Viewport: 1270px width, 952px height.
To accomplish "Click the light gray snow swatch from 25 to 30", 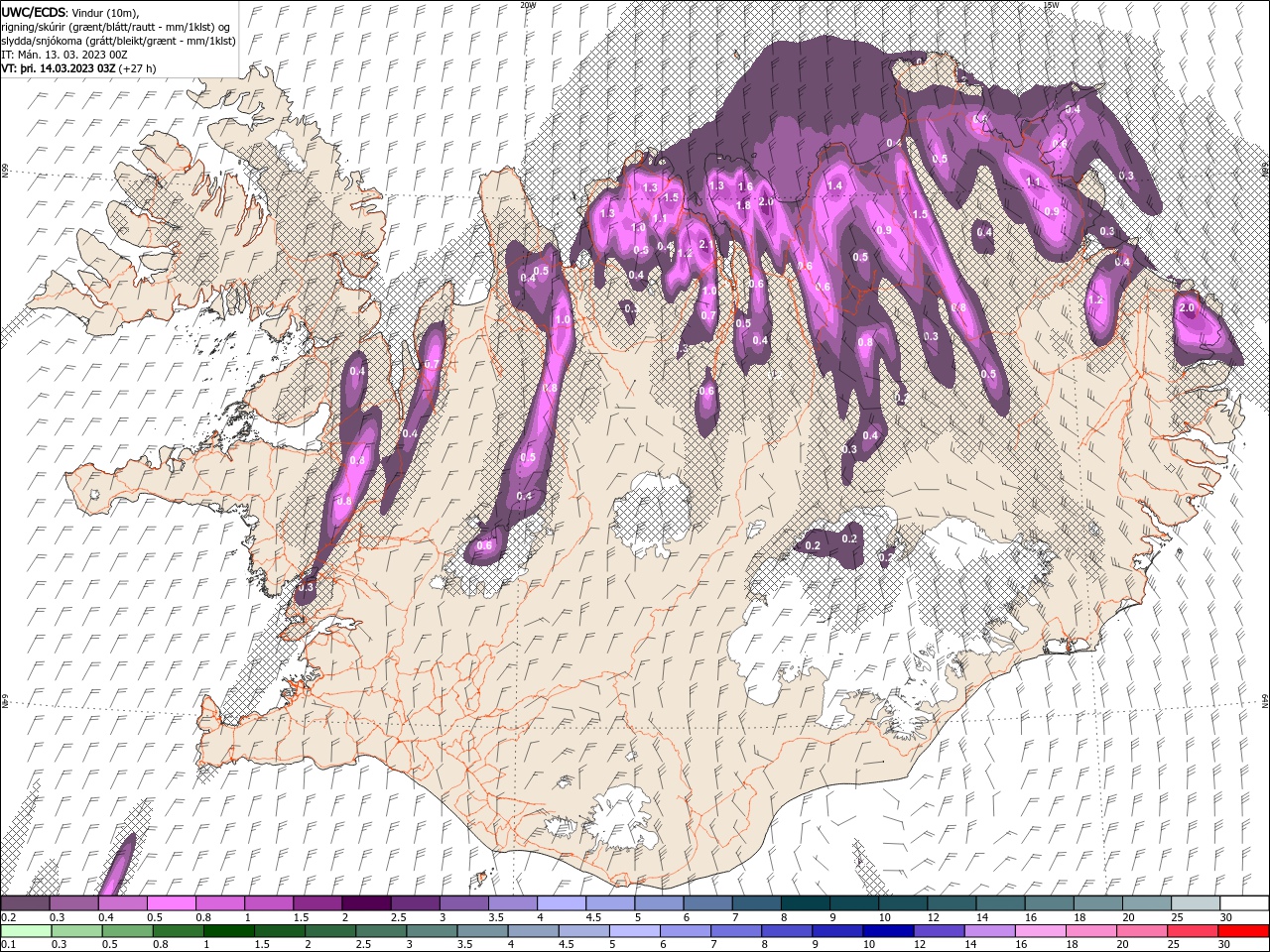I will 1196,903.
